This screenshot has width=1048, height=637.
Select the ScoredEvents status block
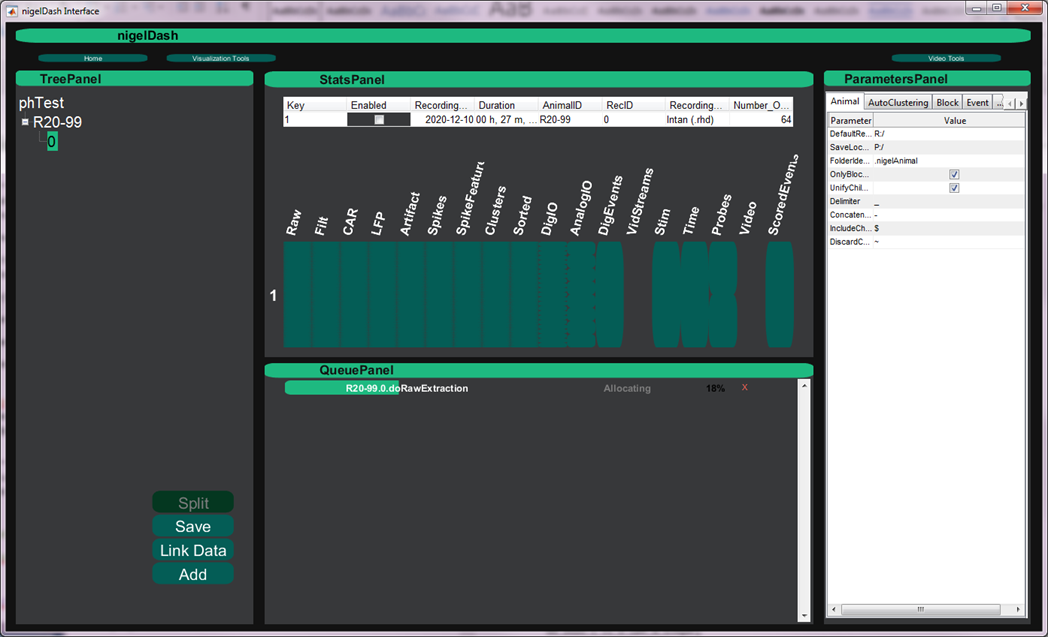pos(779,295)
